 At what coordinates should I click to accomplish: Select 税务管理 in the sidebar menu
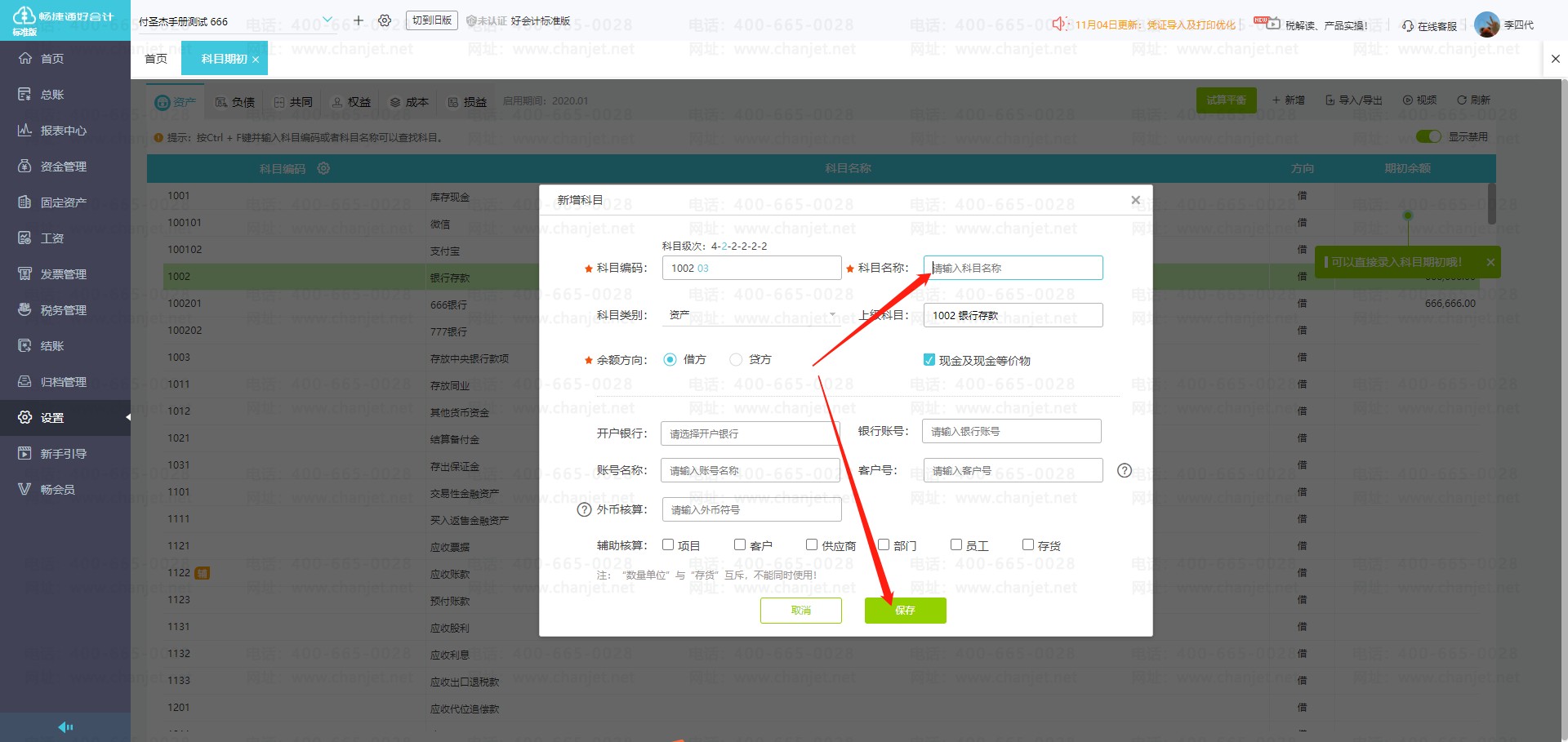(64, 310)
